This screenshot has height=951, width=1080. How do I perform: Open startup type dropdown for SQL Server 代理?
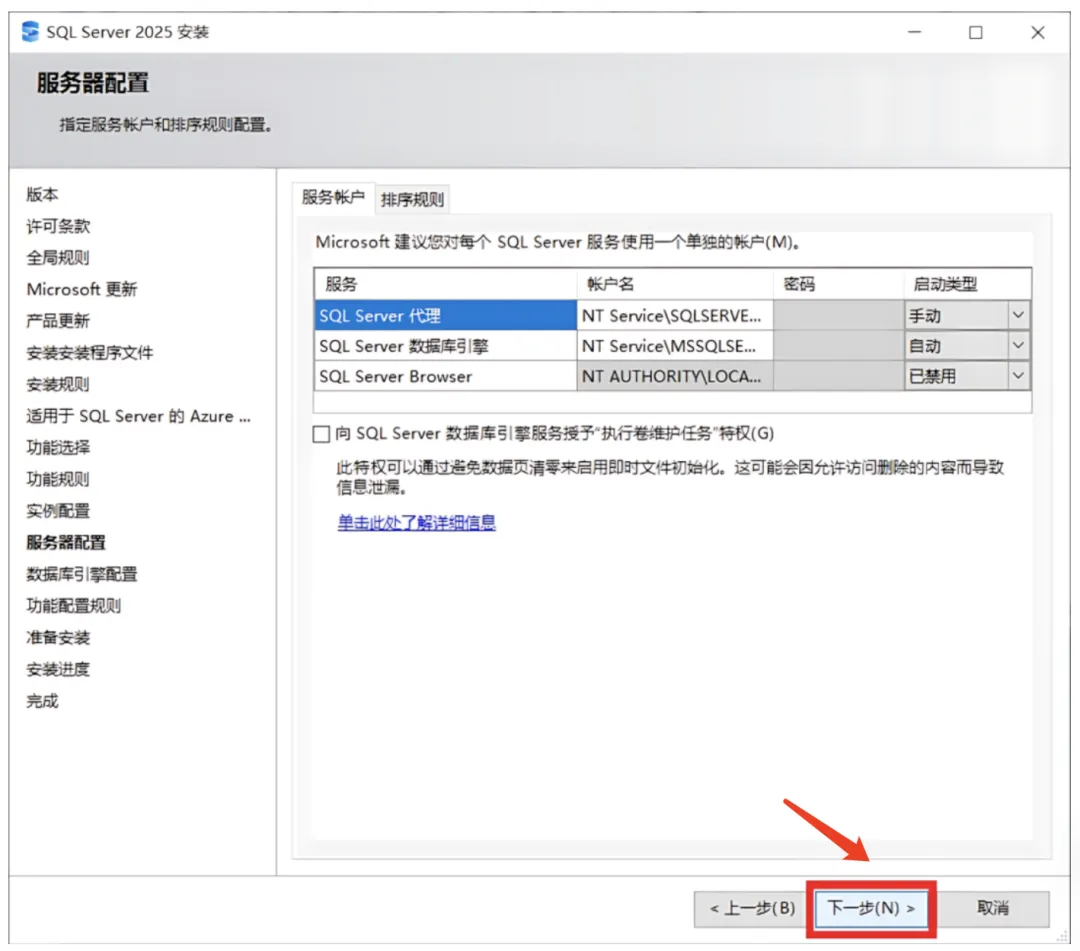pyautogui.click(x=1018, y=315)
